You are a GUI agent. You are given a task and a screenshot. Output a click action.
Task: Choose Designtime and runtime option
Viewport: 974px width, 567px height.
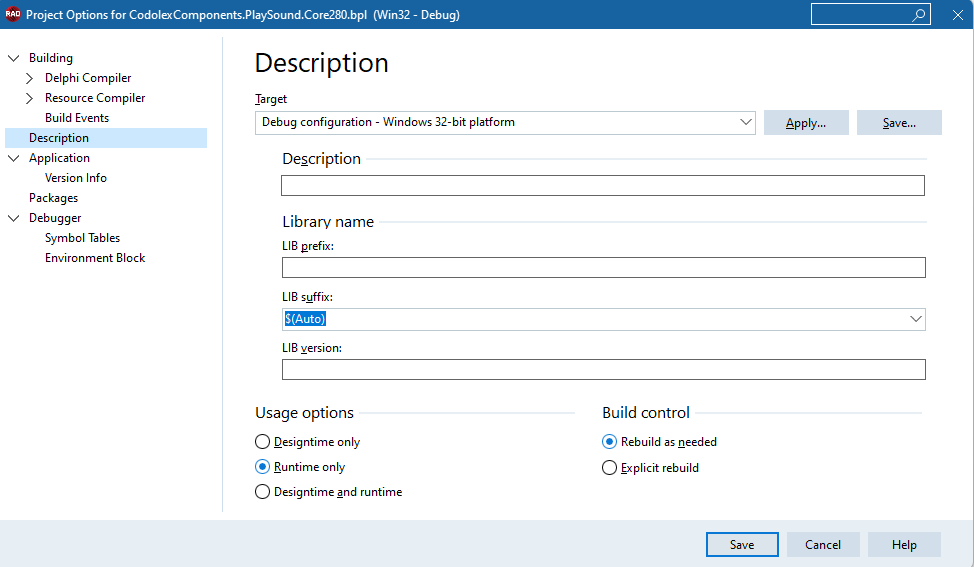point(263,492)
